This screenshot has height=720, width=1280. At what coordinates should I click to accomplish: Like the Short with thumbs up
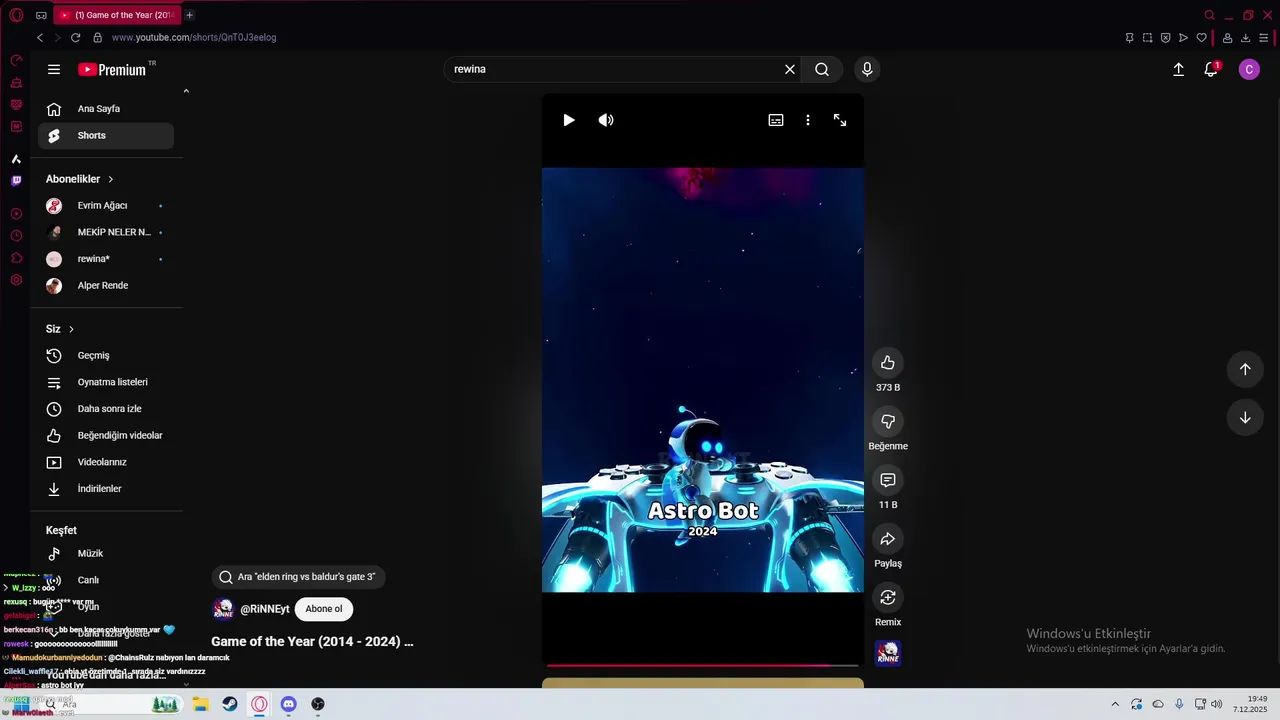888,362
